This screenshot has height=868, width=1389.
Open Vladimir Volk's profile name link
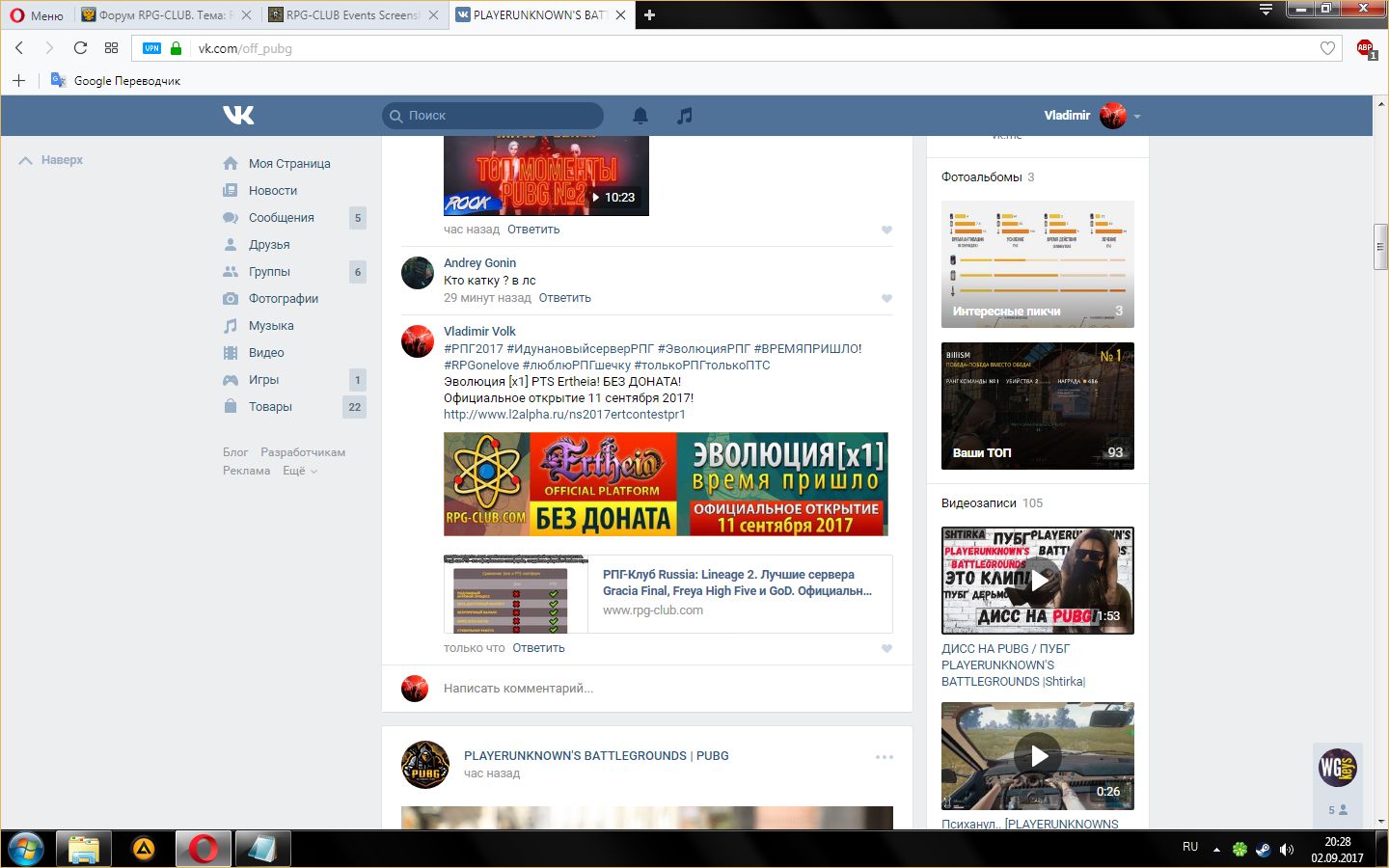coord(479,331)
